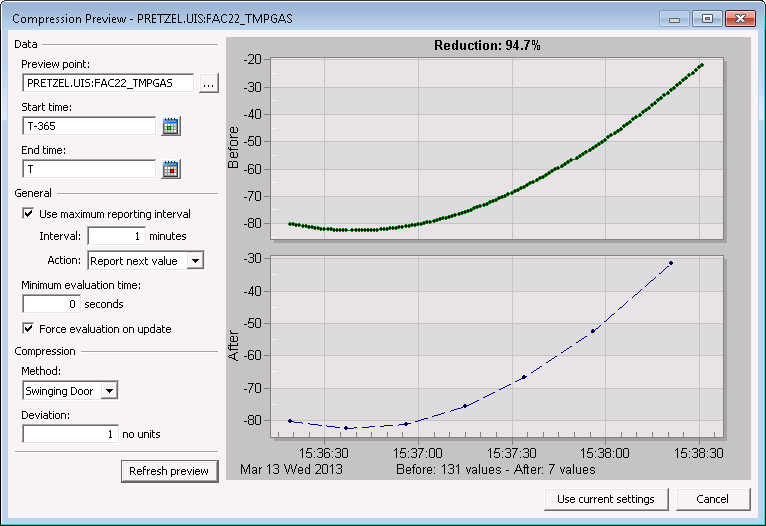Focus the End time field containing T
This screenshot has width=766, height=526.
[x=89, y=169]
